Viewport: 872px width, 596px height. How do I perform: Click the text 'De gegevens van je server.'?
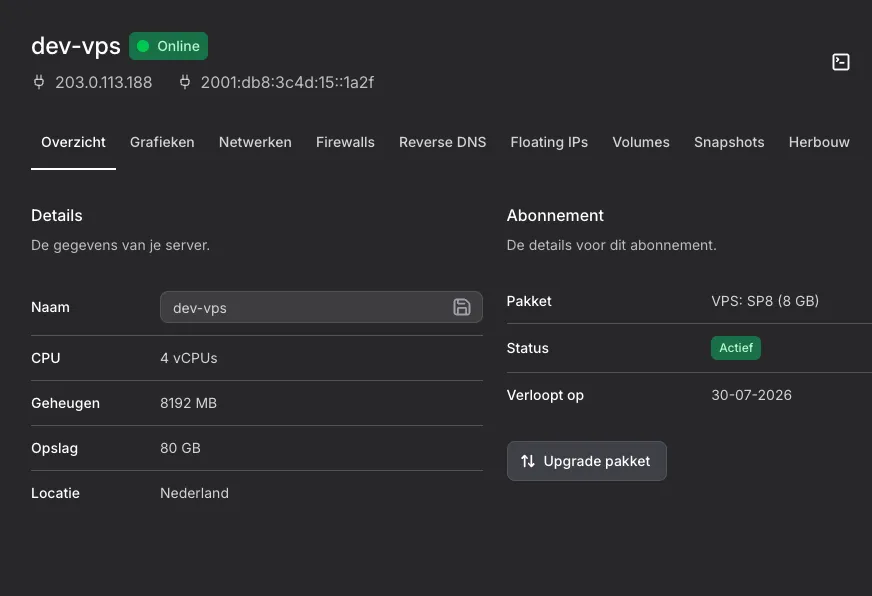coord(121,245)
